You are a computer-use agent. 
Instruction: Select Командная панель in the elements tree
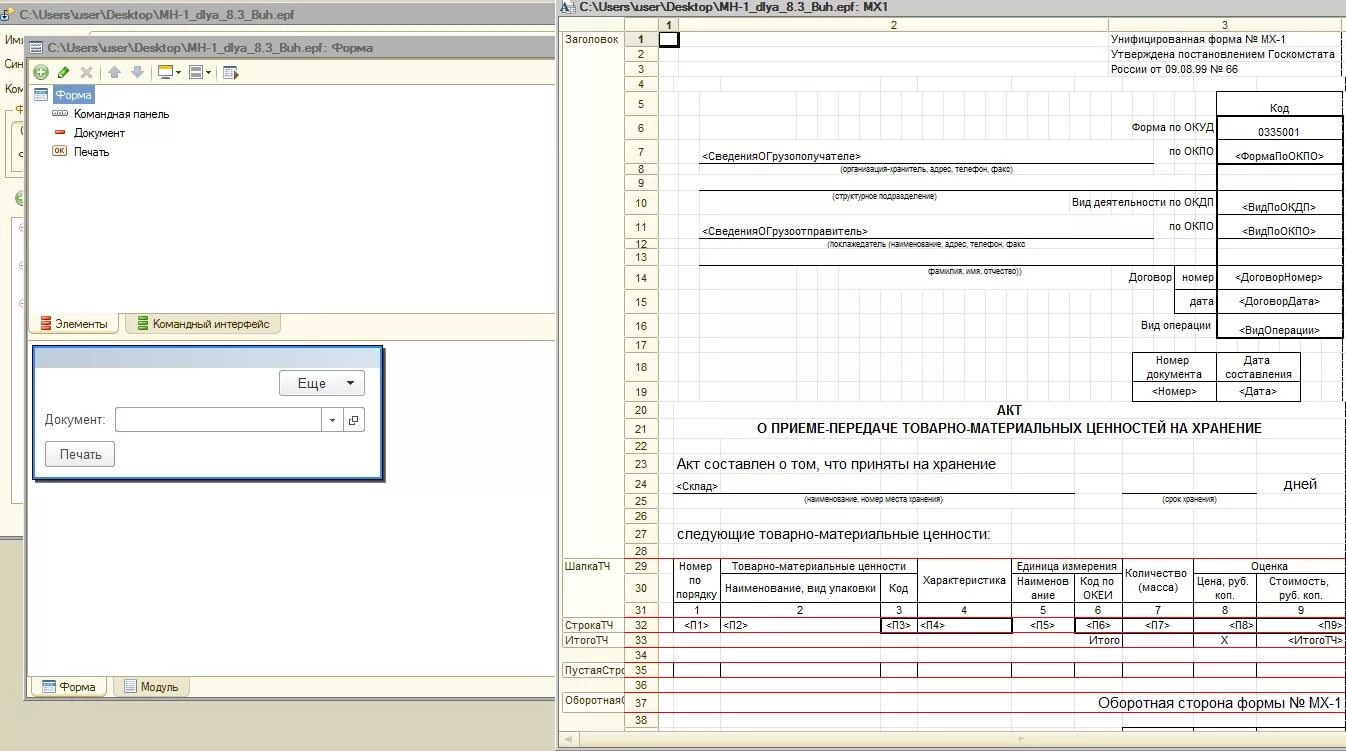[121, 114]
